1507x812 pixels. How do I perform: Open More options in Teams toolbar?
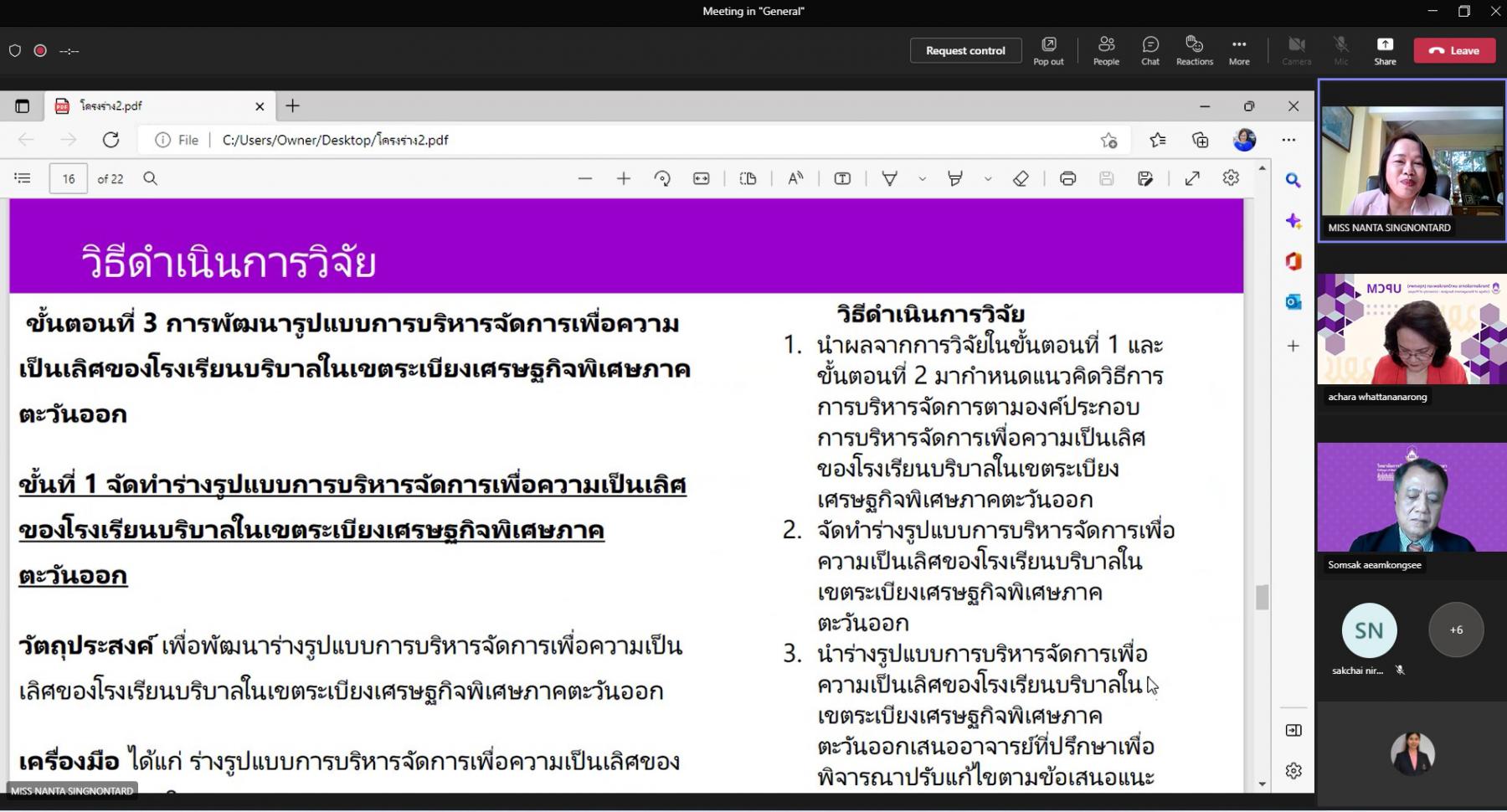[1239, 51]
